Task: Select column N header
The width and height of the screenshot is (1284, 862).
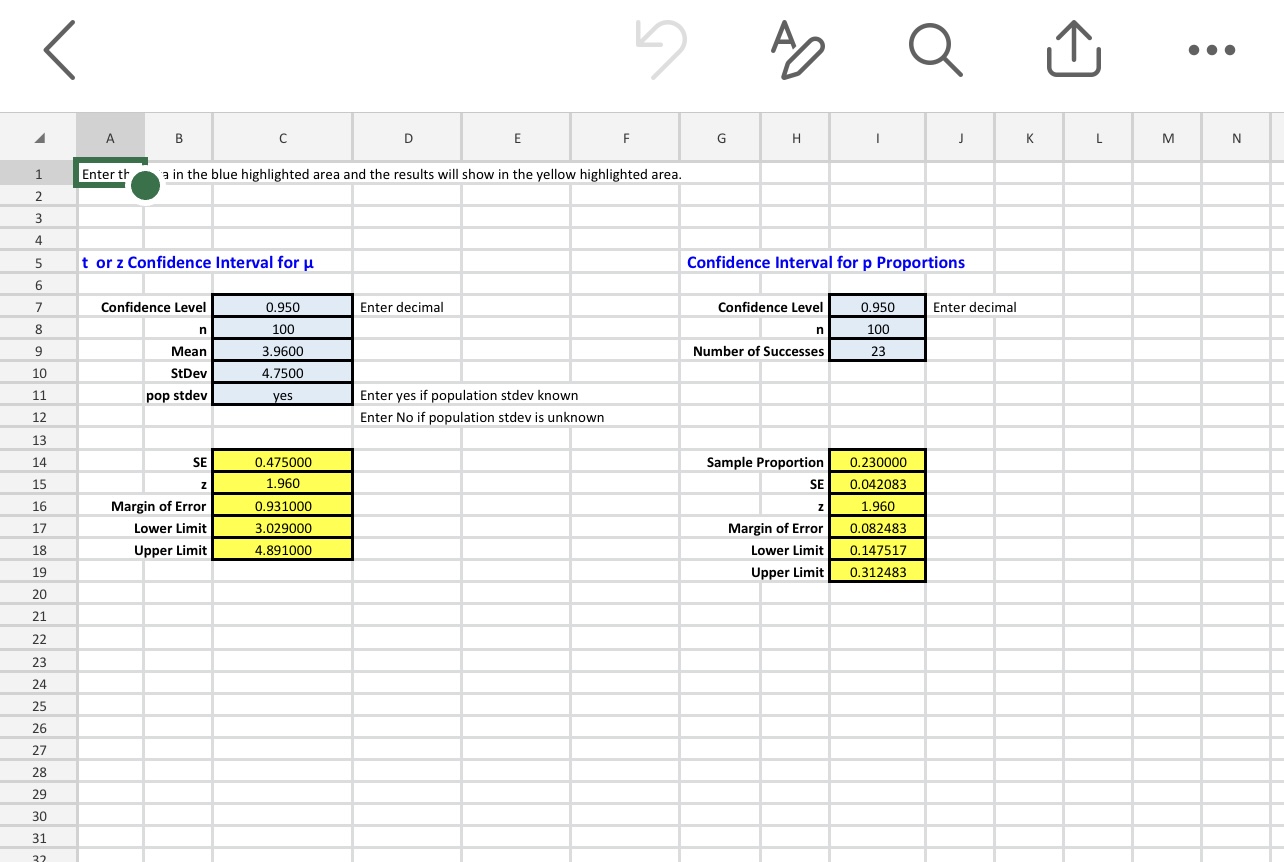Action: (1236, 138)
